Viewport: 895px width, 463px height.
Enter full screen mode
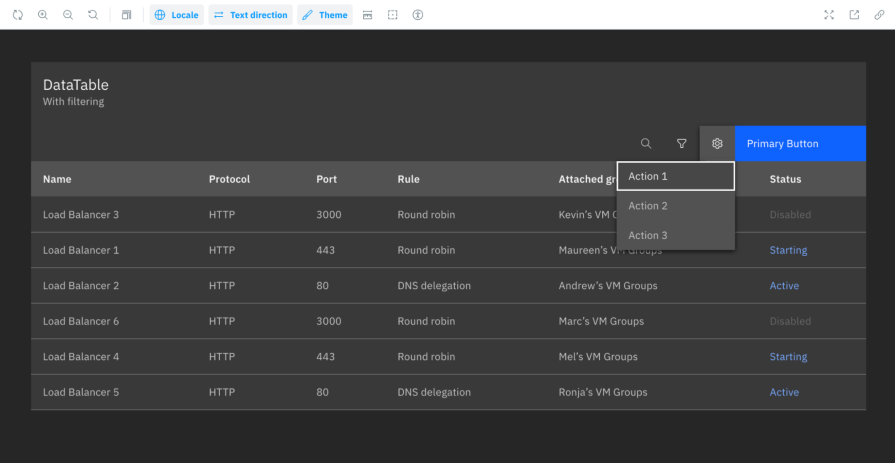[x=829, y=15]
